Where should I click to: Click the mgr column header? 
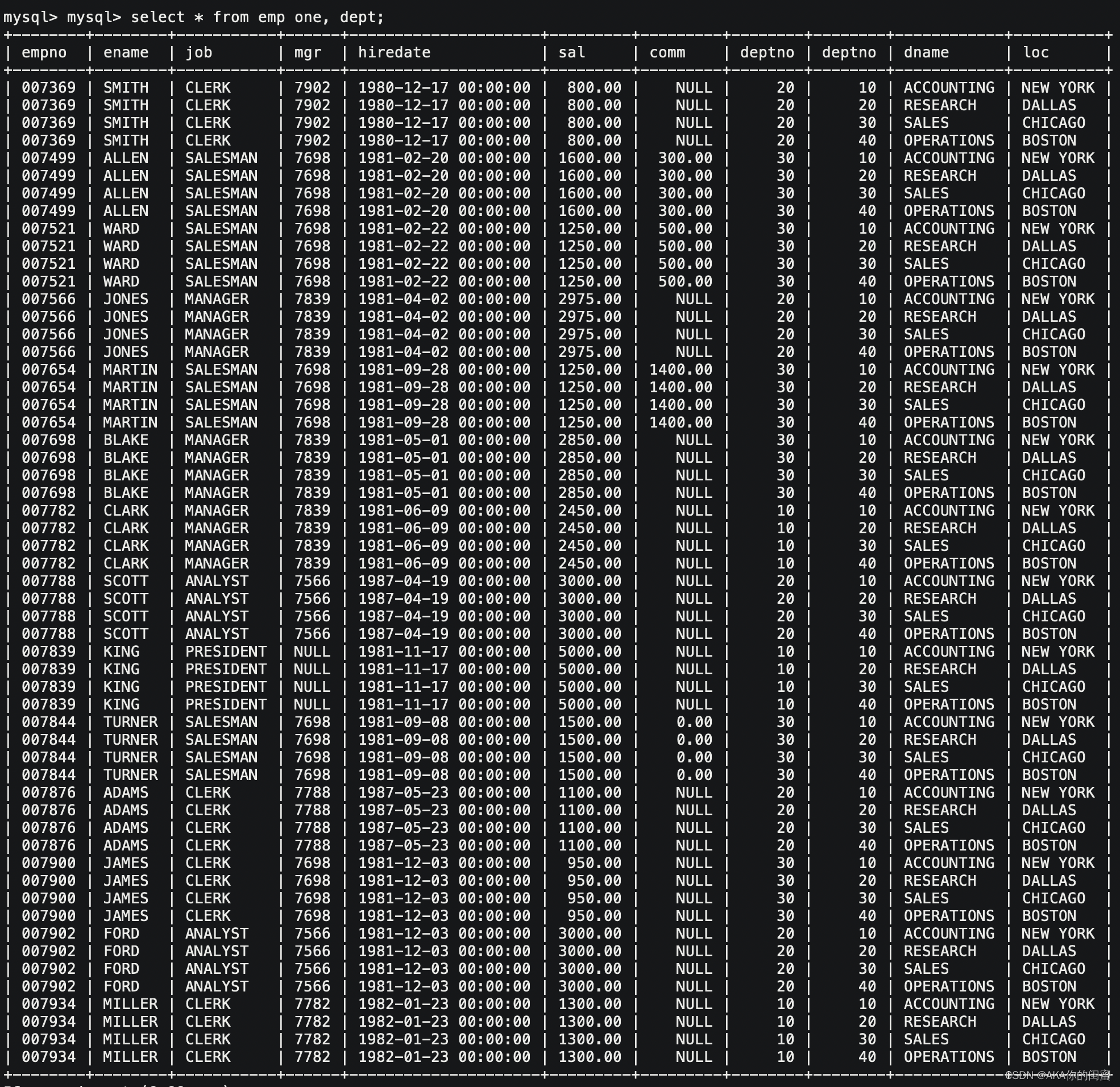(x=308, y=52)
